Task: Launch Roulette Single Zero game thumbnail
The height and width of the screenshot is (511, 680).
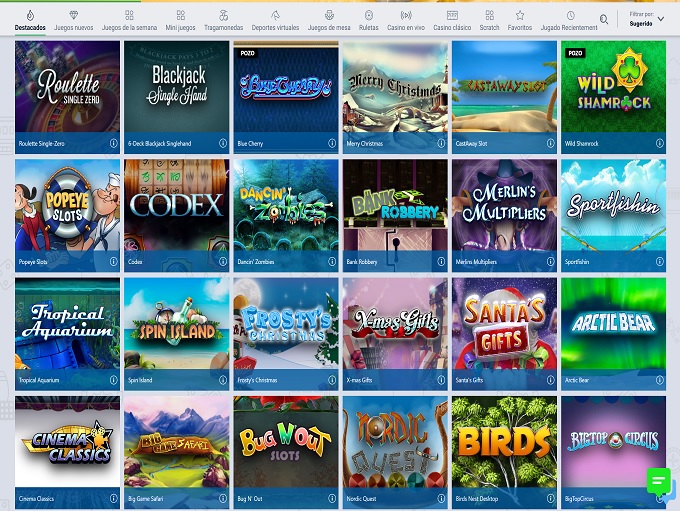Action: click(x=67, y=86)
